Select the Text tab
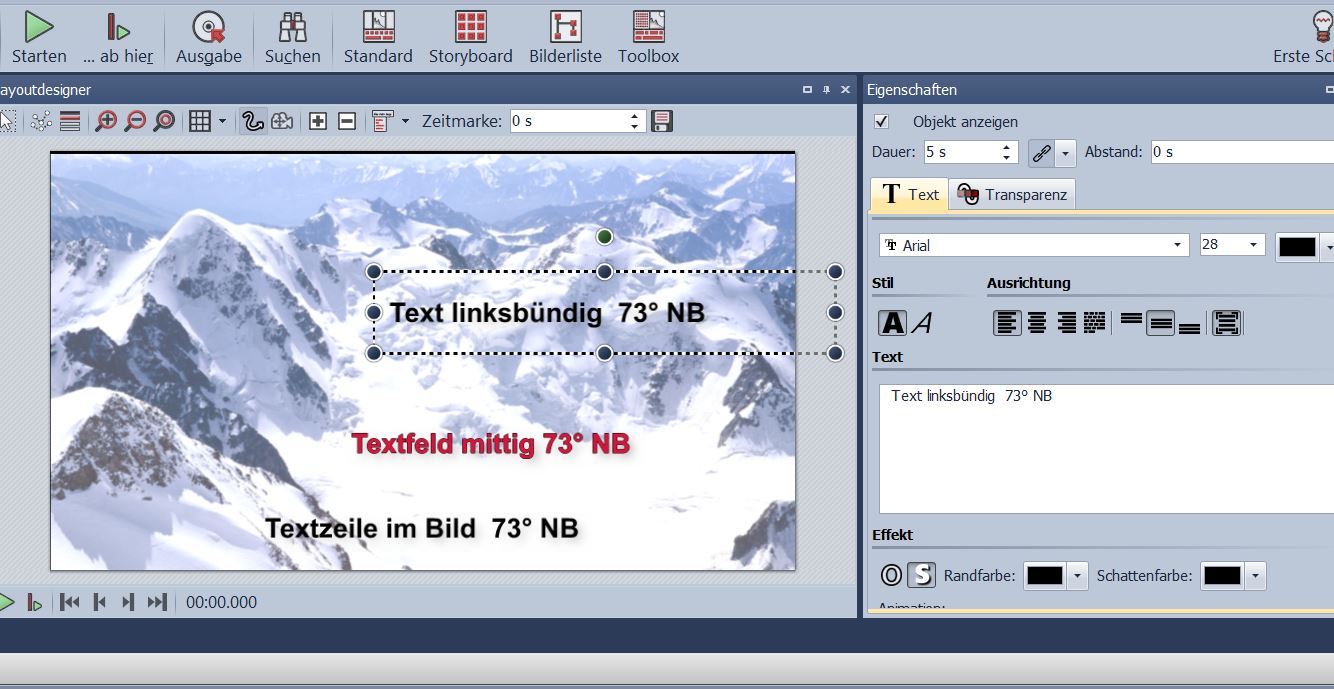 pyautogui.click(x=909, y=195)
